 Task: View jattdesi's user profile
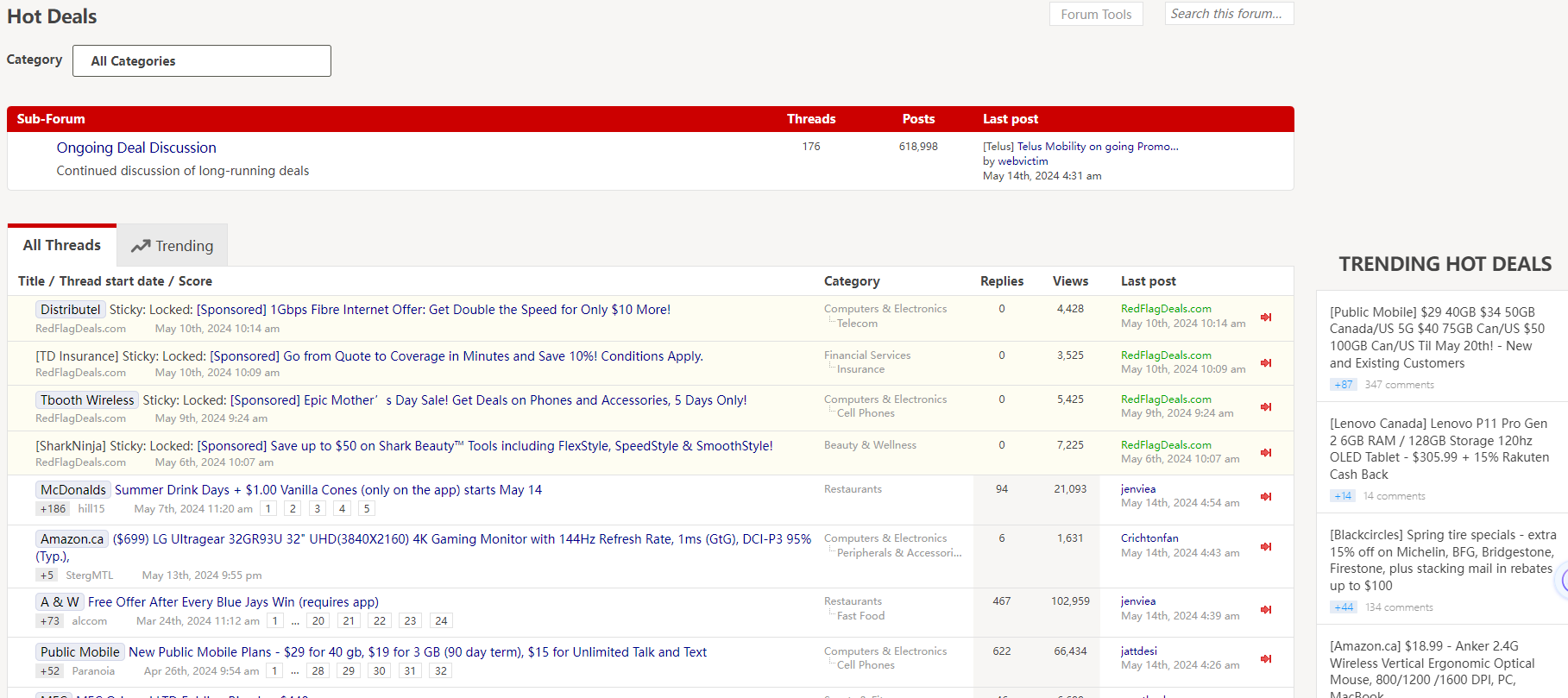(x=1139, y=651)
